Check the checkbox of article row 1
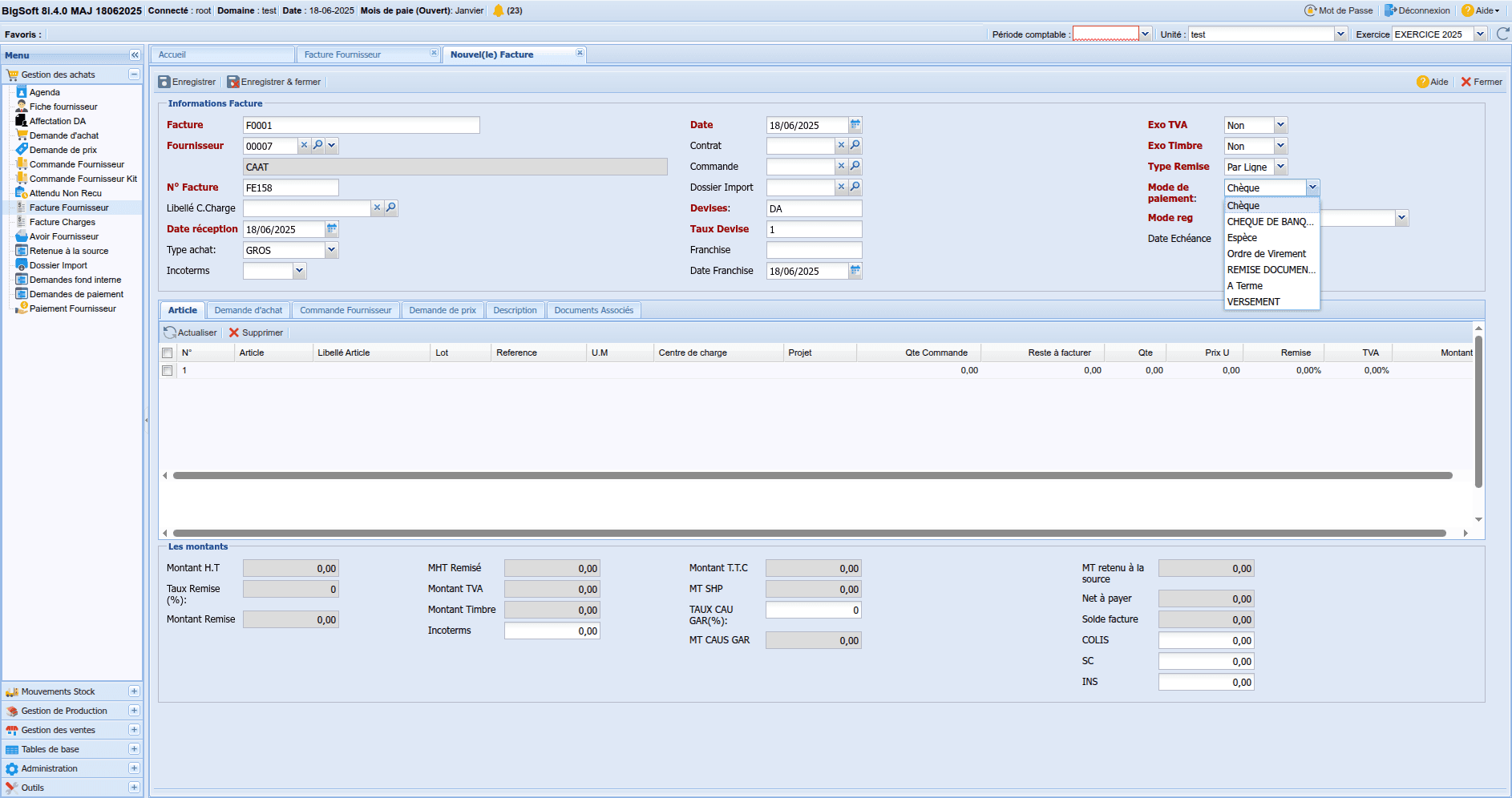This screenshot has width=1512, height=798. click(168, 370)
